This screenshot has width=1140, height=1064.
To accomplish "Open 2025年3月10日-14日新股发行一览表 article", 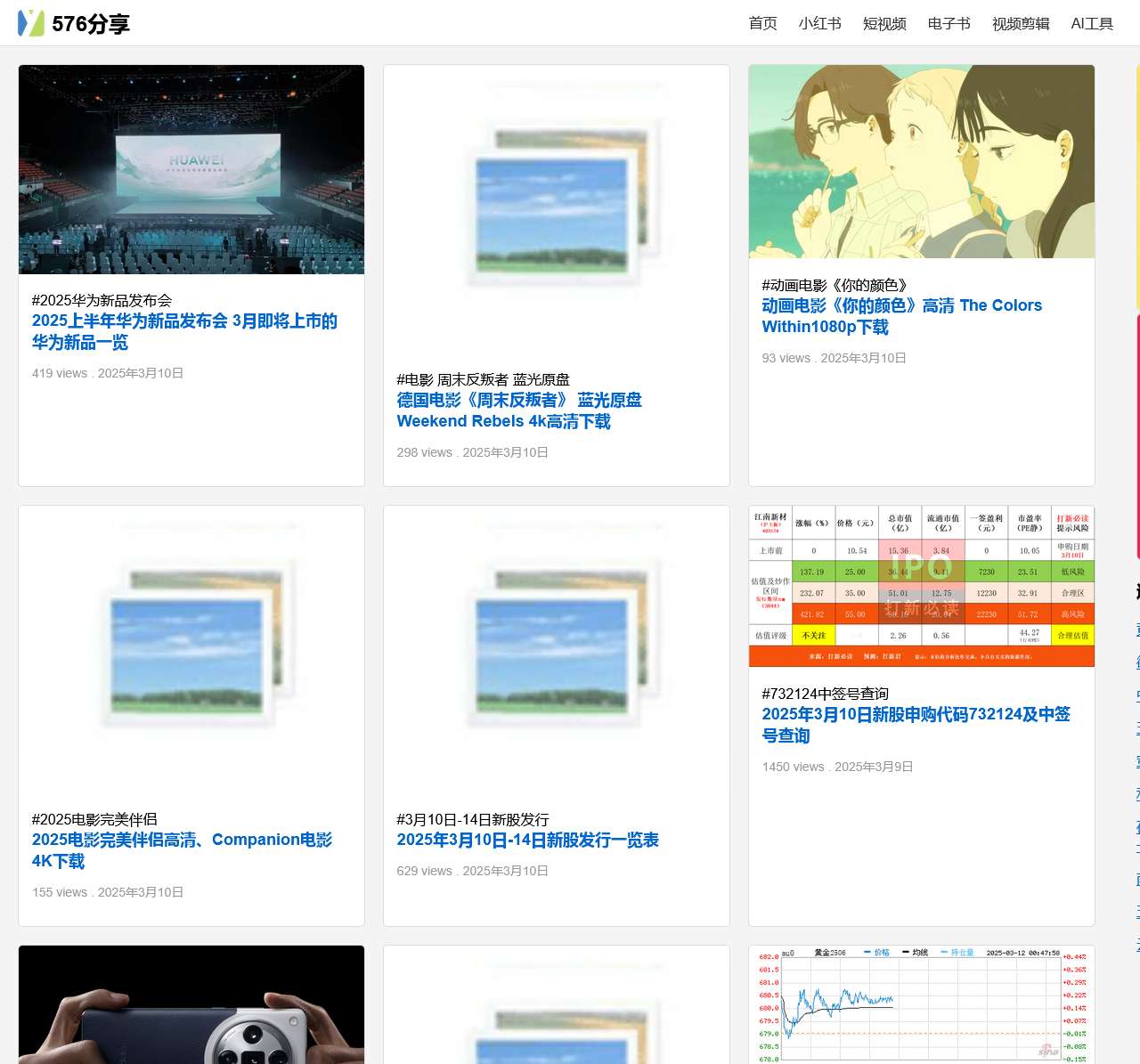I will 527,840.
